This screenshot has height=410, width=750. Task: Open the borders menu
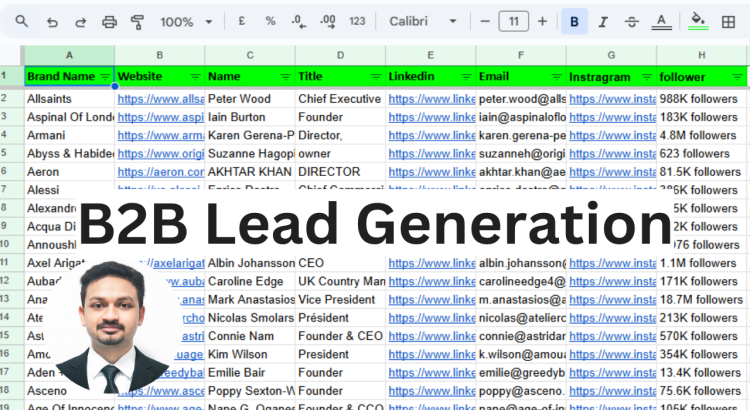click(x=728, y=22)
